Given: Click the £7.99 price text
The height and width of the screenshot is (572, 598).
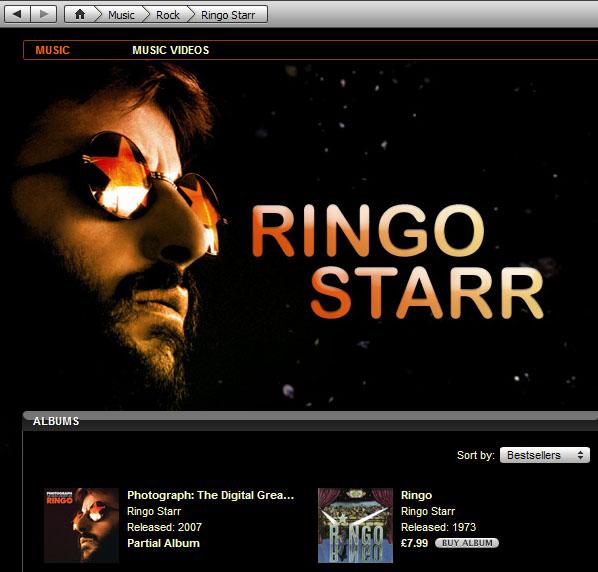Looking at the screenshot, I should pyautogui.click(x=414, y=543).
